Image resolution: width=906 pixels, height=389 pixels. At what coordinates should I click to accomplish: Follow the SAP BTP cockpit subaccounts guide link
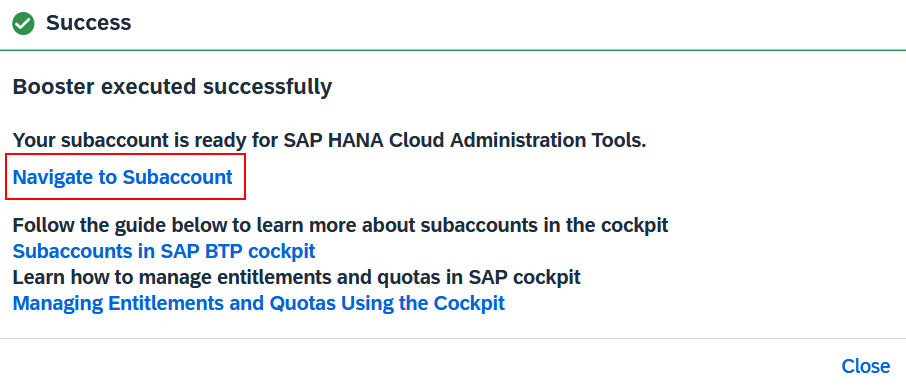pos(164,251)
